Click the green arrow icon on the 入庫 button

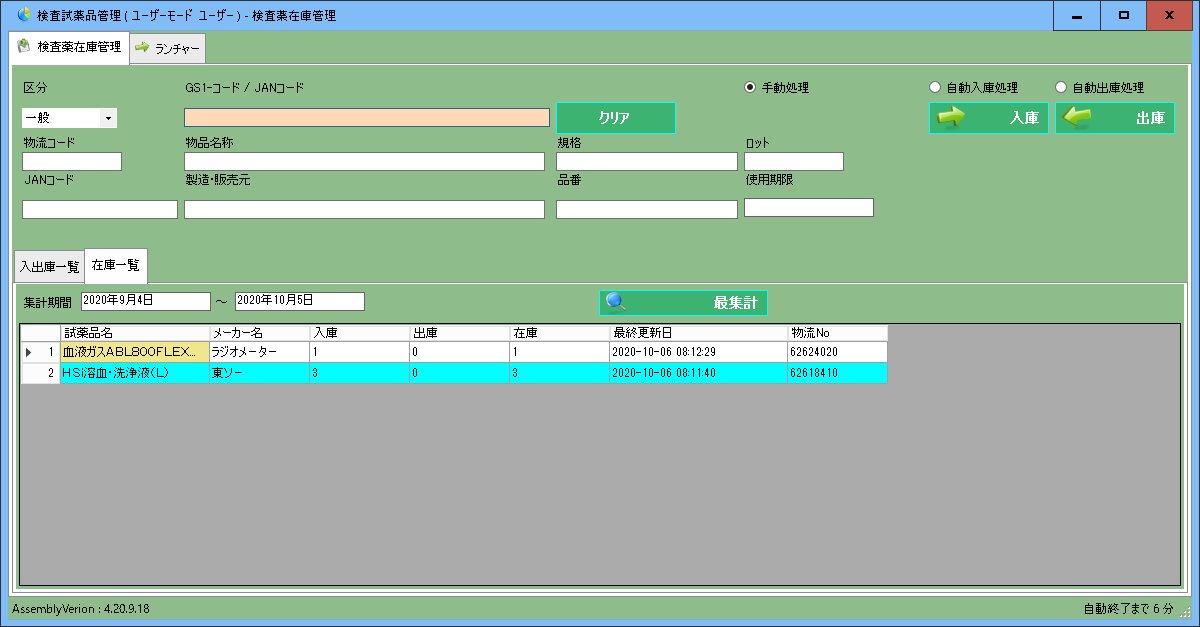tap(950, 117)
